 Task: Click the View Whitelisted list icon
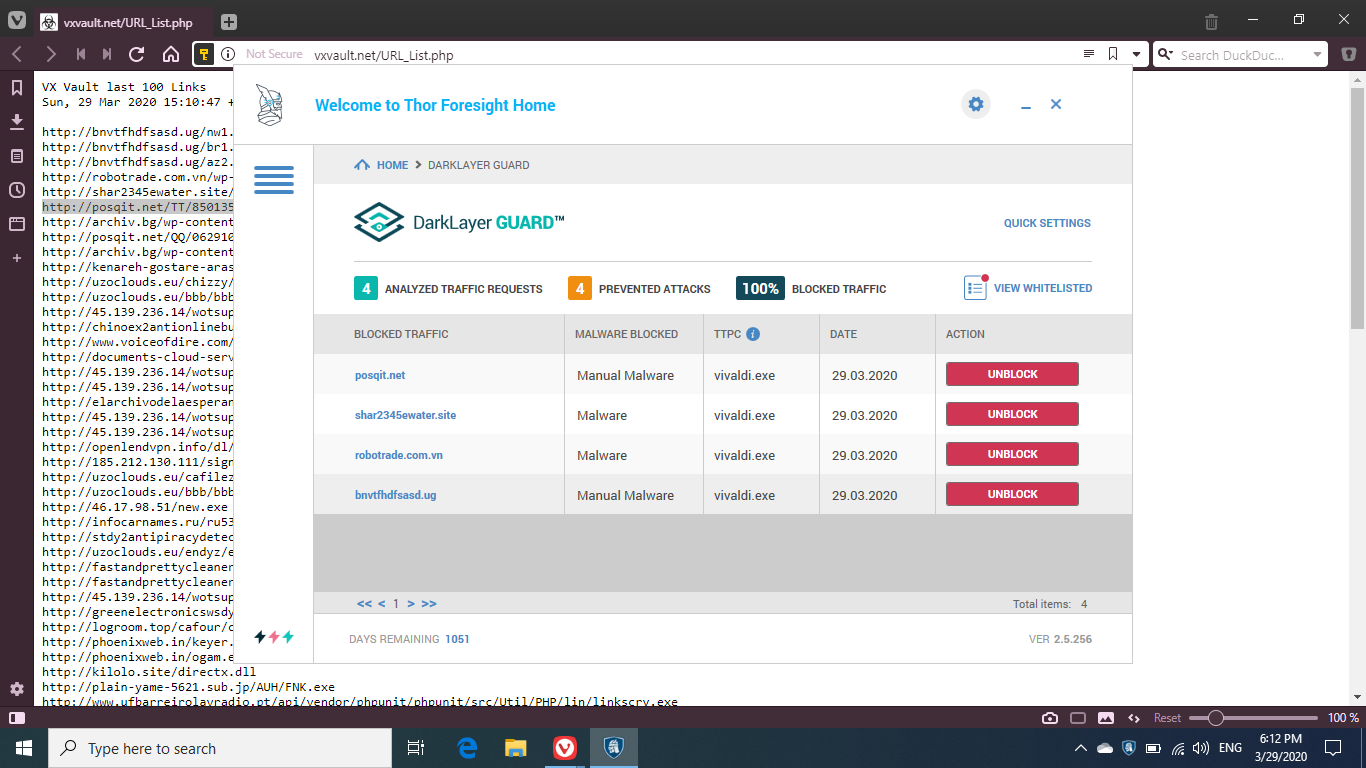(x=975, y=288)
